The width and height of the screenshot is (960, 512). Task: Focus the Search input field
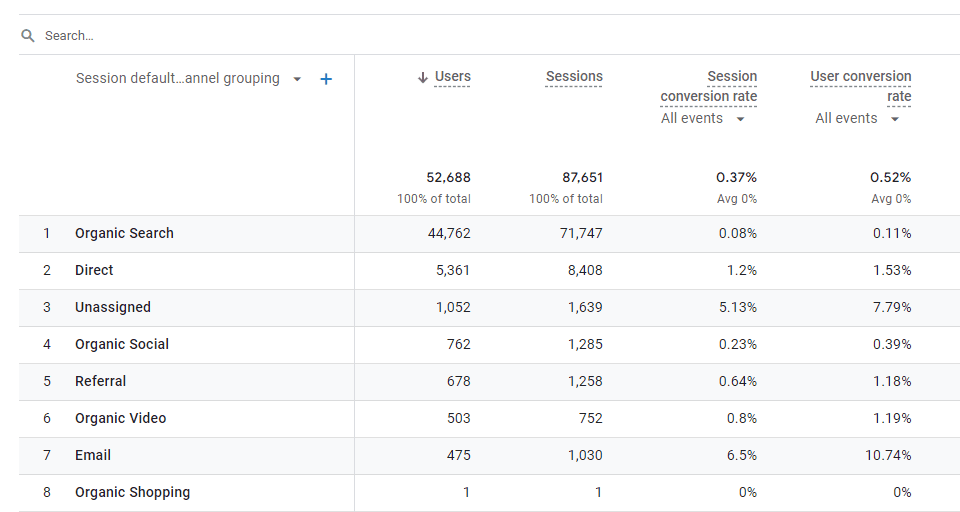490,36
